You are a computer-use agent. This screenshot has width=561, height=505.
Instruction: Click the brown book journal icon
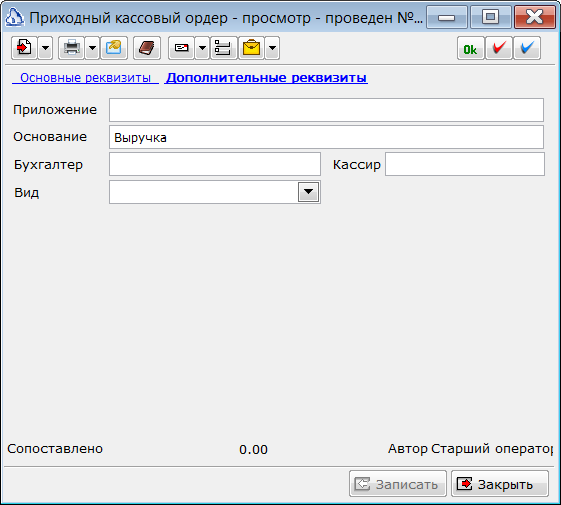pyautogui.click(x=147, y=48)
